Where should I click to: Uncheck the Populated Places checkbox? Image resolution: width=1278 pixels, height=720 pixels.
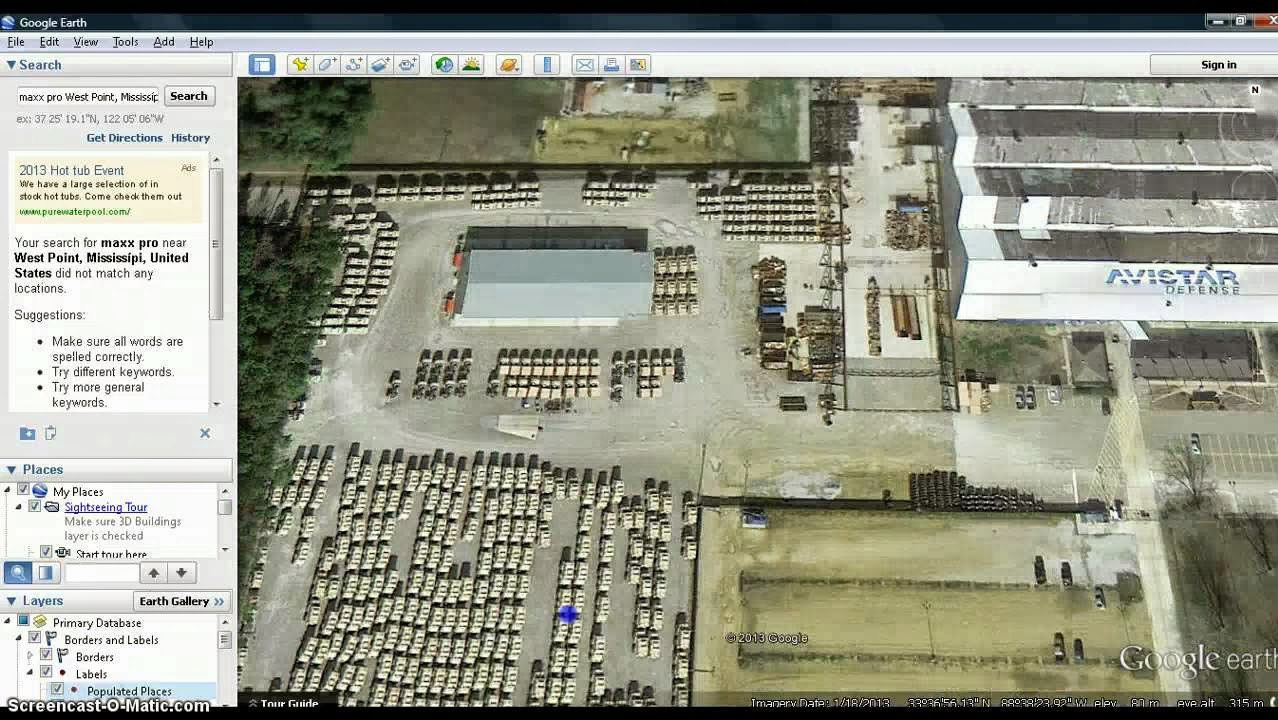[57, 690]
